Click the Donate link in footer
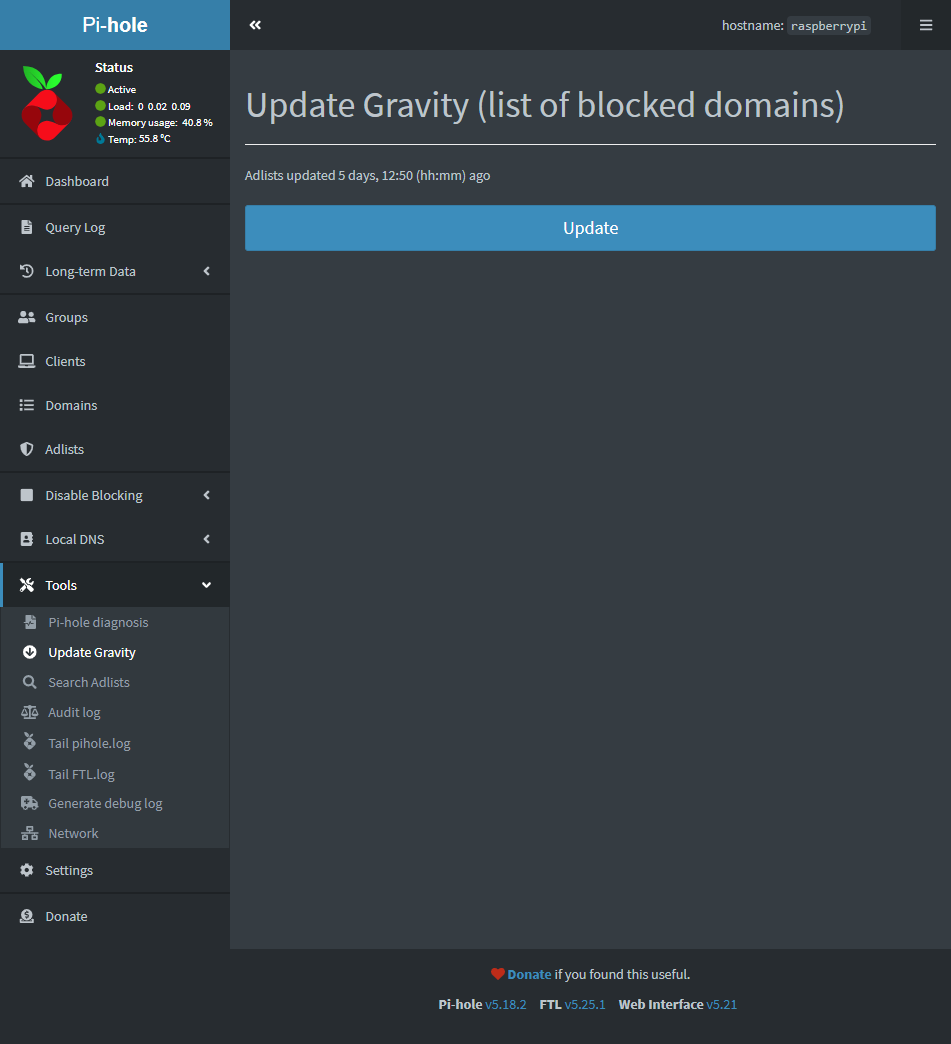The width and height of the screenshot is (951, 1044). (x=529, y=974)
